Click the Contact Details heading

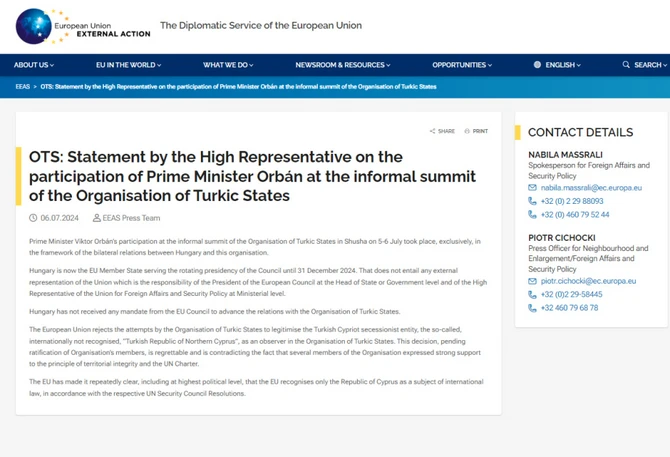click(x=580, y=132)
